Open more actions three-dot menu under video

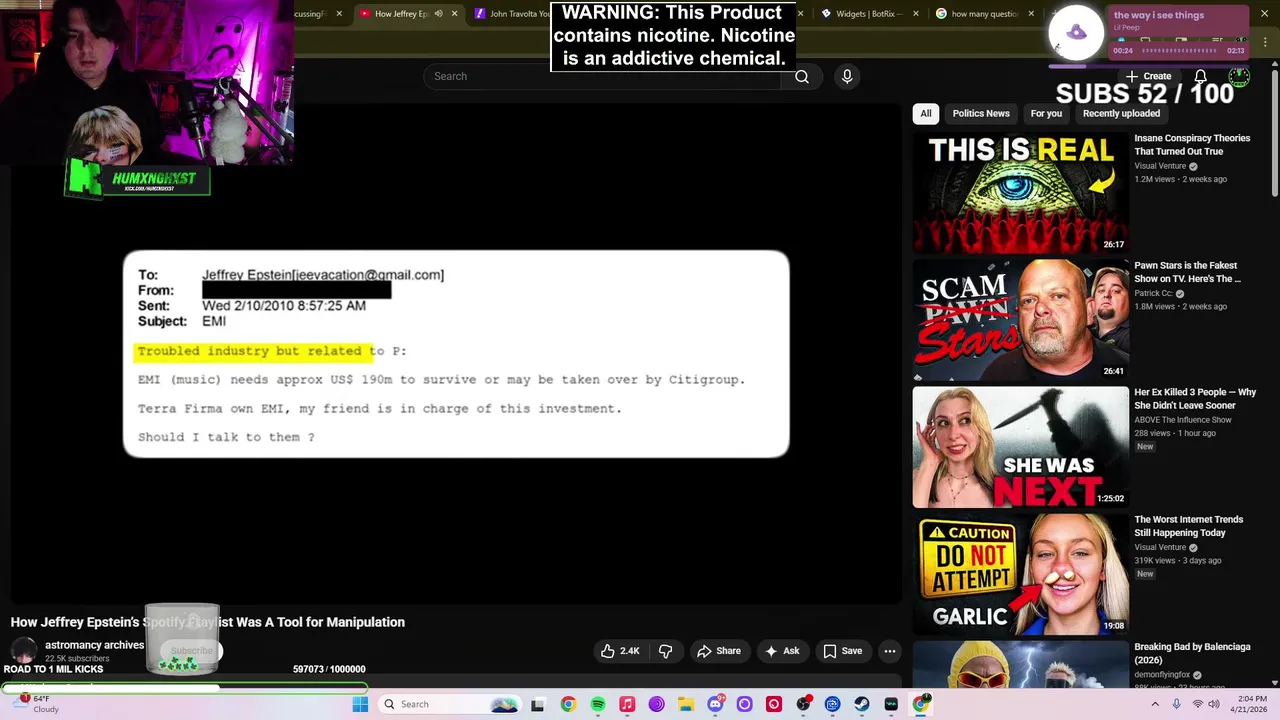(889, 651)
